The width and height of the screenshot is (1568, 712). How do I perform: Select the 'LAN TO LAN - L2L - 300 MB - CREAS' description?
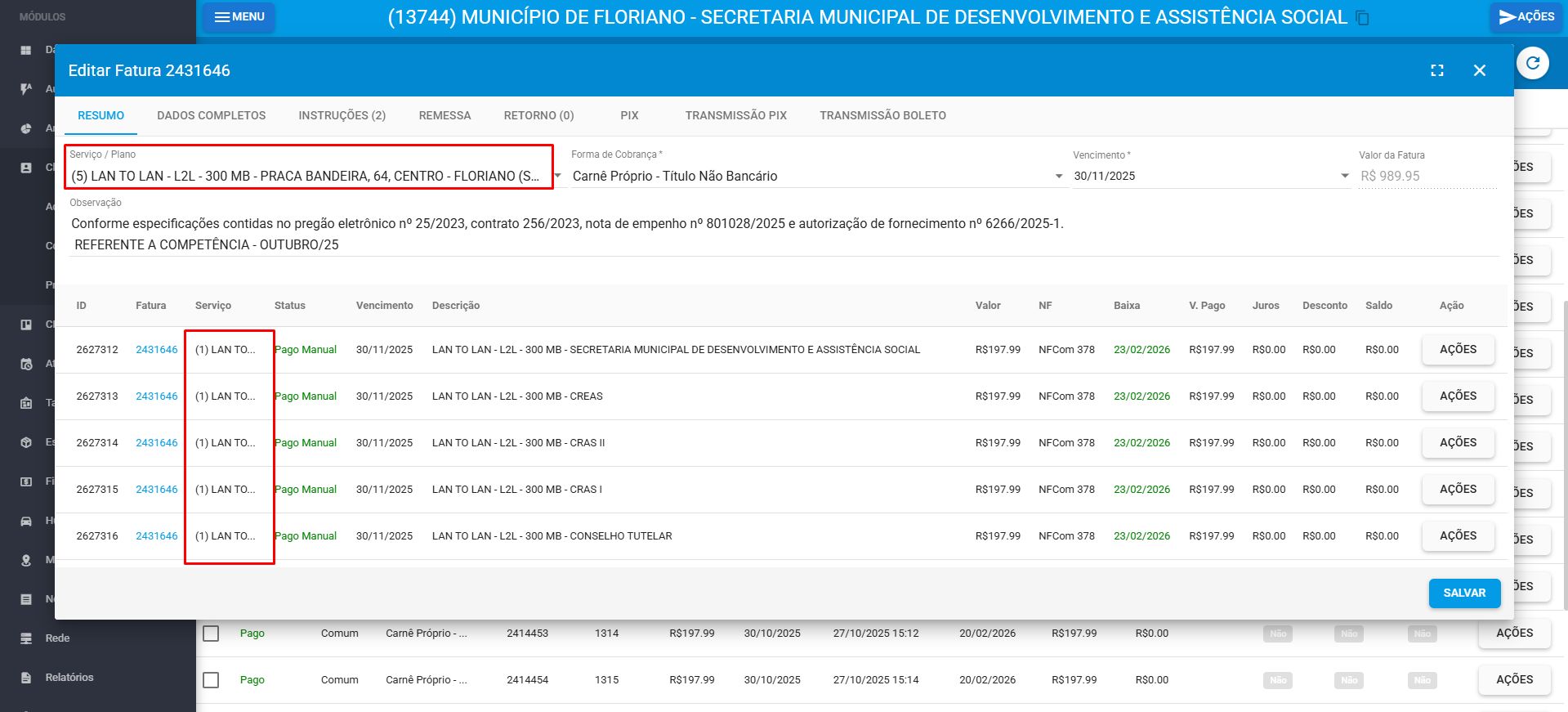click(517, 396)
